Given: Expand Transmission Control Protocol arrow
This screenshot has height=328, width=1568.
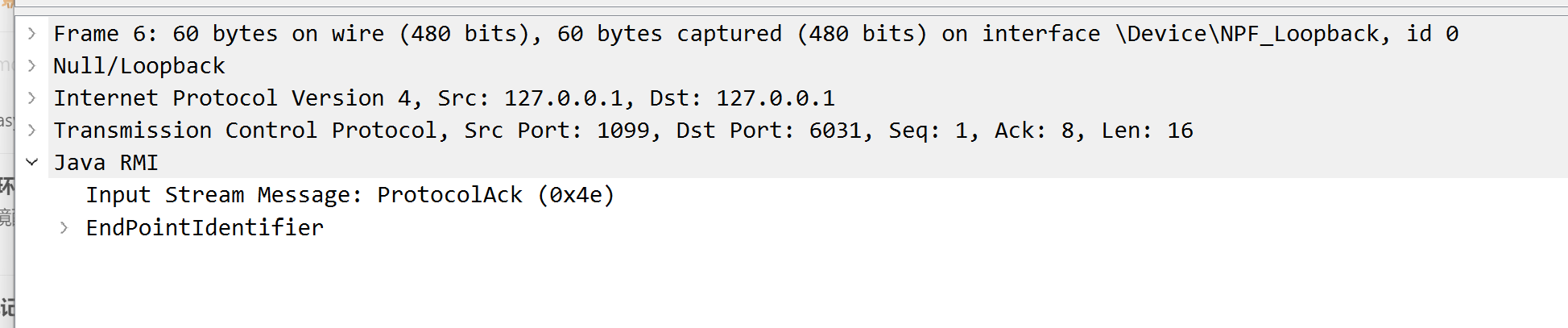Looking at the screenshot, I should (31, 130).
